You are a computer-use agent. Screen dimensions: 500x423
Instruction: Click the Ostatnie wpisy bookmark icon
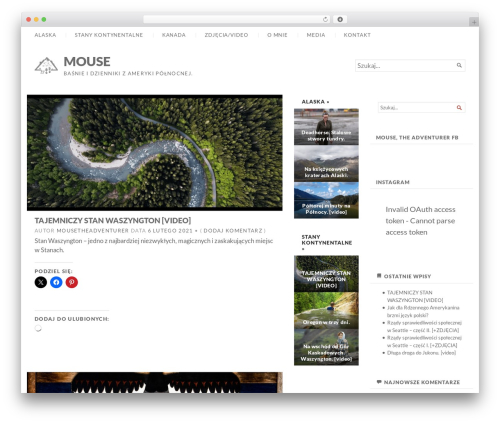[x=379, y=276]
